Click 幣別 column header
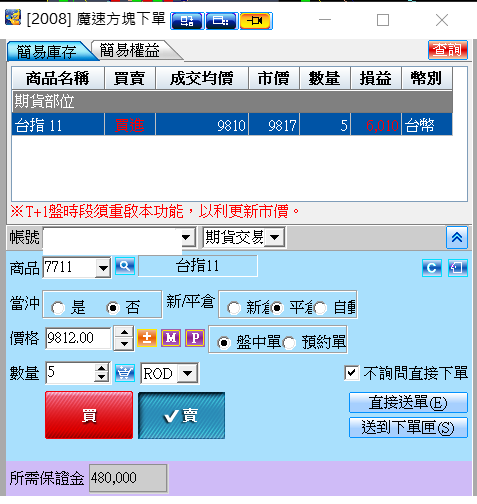Screen dimensions: 477x504 (x=427, y=79)
